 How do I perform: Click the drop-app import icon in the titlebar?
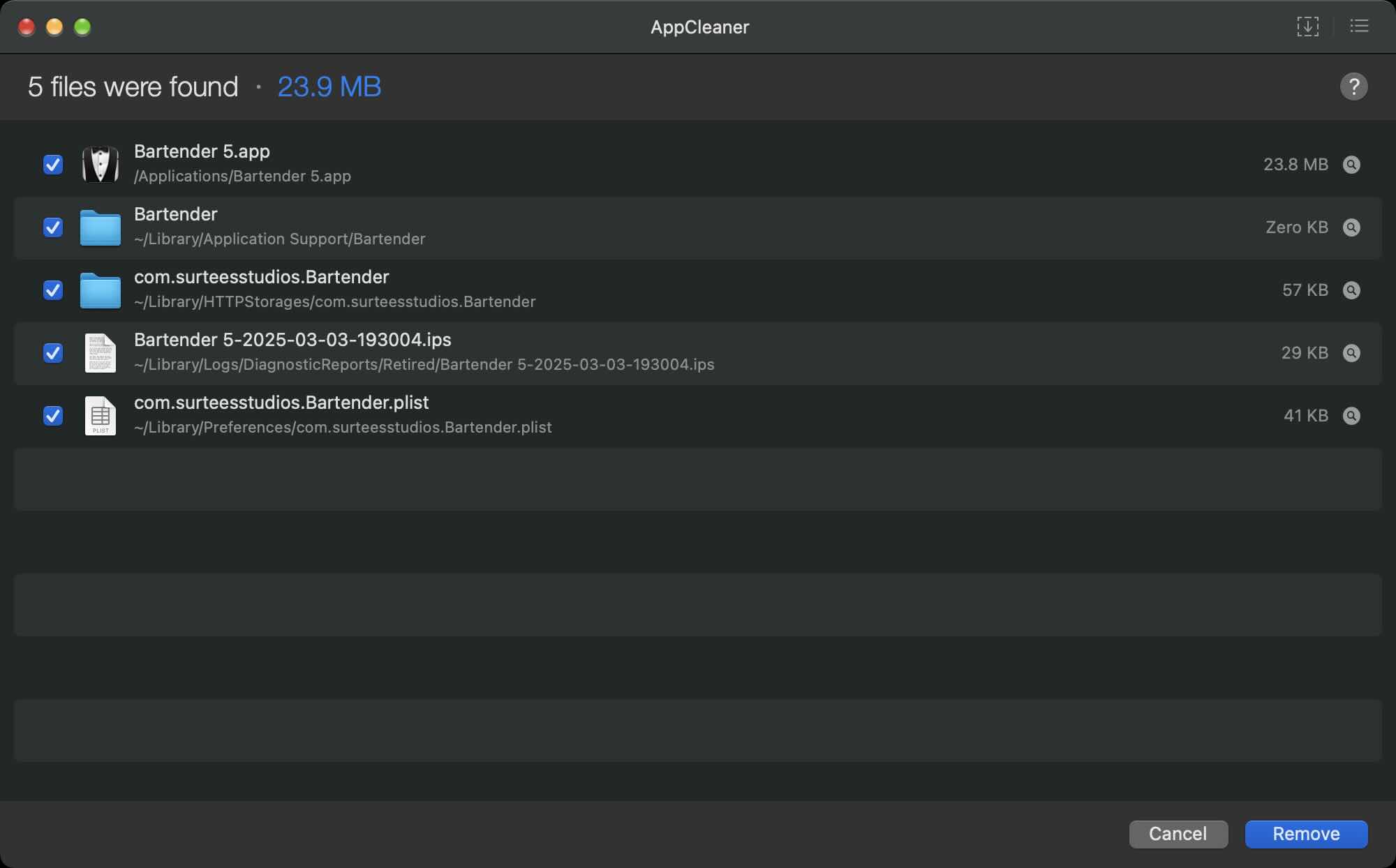[x=1308, y=26]
